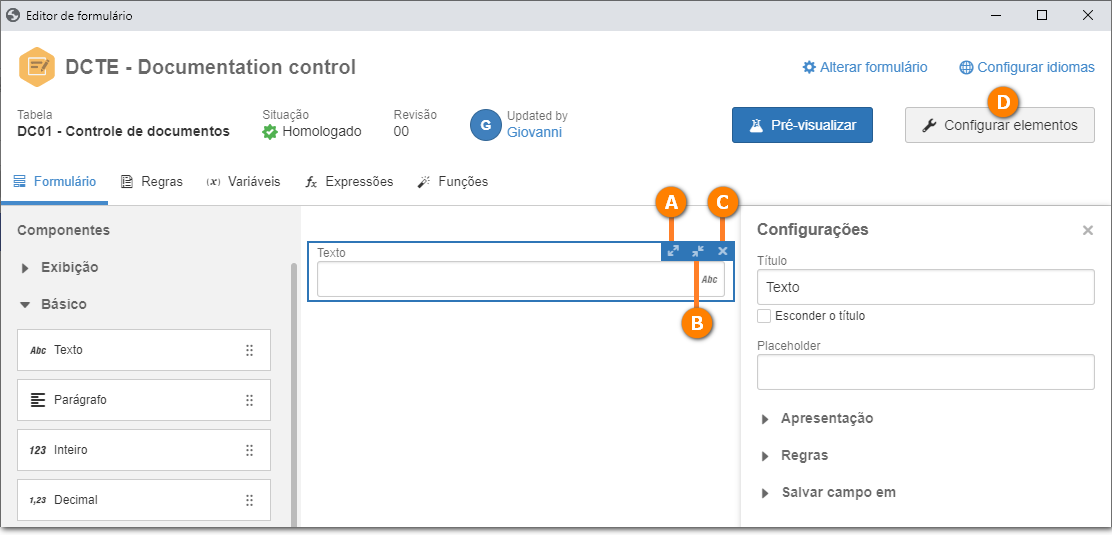Screen dimensions: 1112x535
Task: Click the Abc type icon in canvas field
Action: pyautogui.click(x=709, y=280)
